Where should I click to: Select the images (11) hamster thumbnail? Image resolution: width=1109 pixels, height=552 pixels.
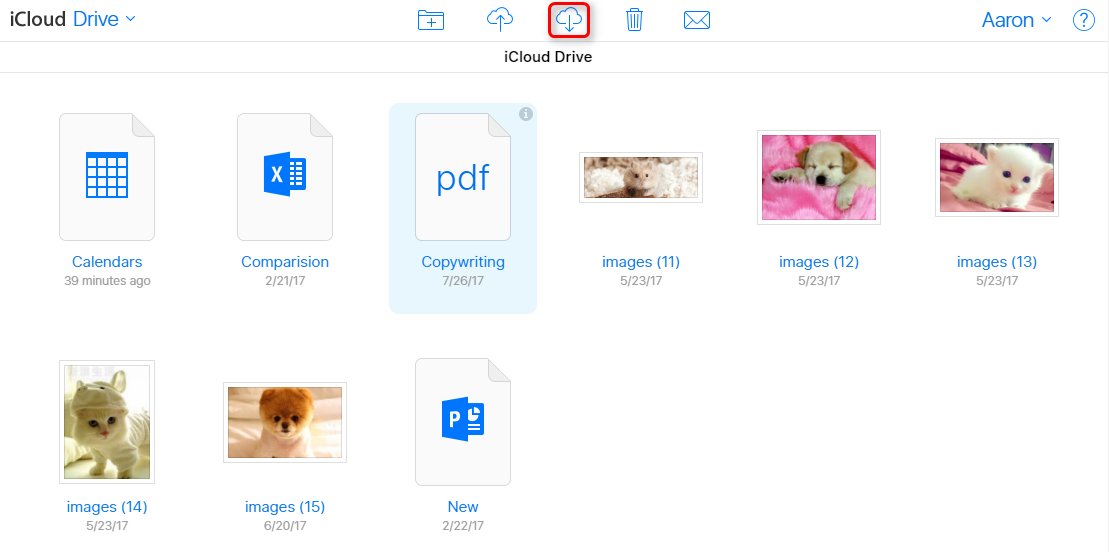pos(641,177)
